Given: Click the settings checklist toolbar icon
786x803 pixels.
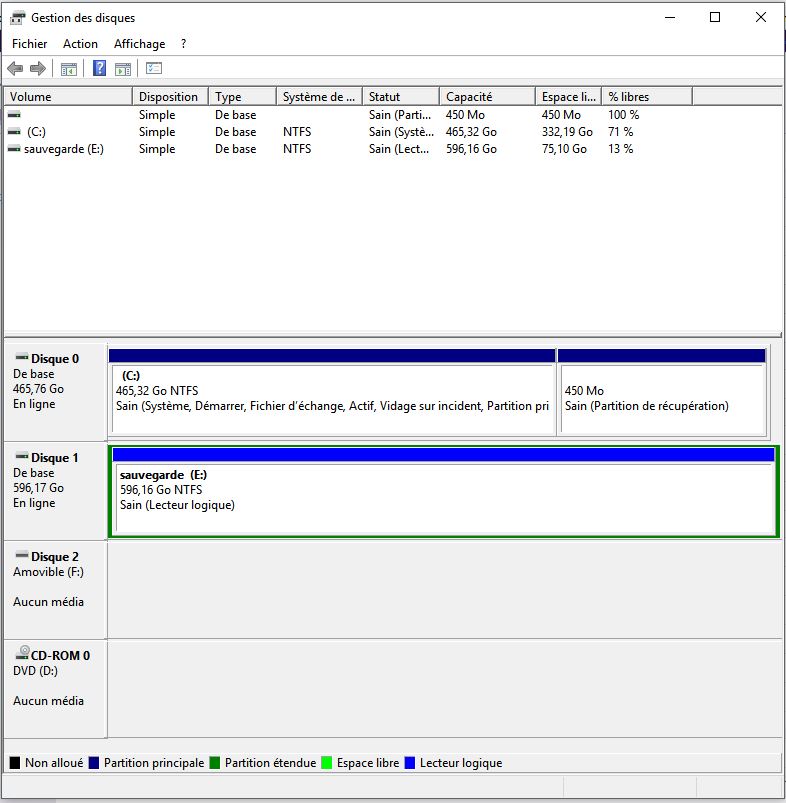Looking at the screenshot, I should point(154,69).
